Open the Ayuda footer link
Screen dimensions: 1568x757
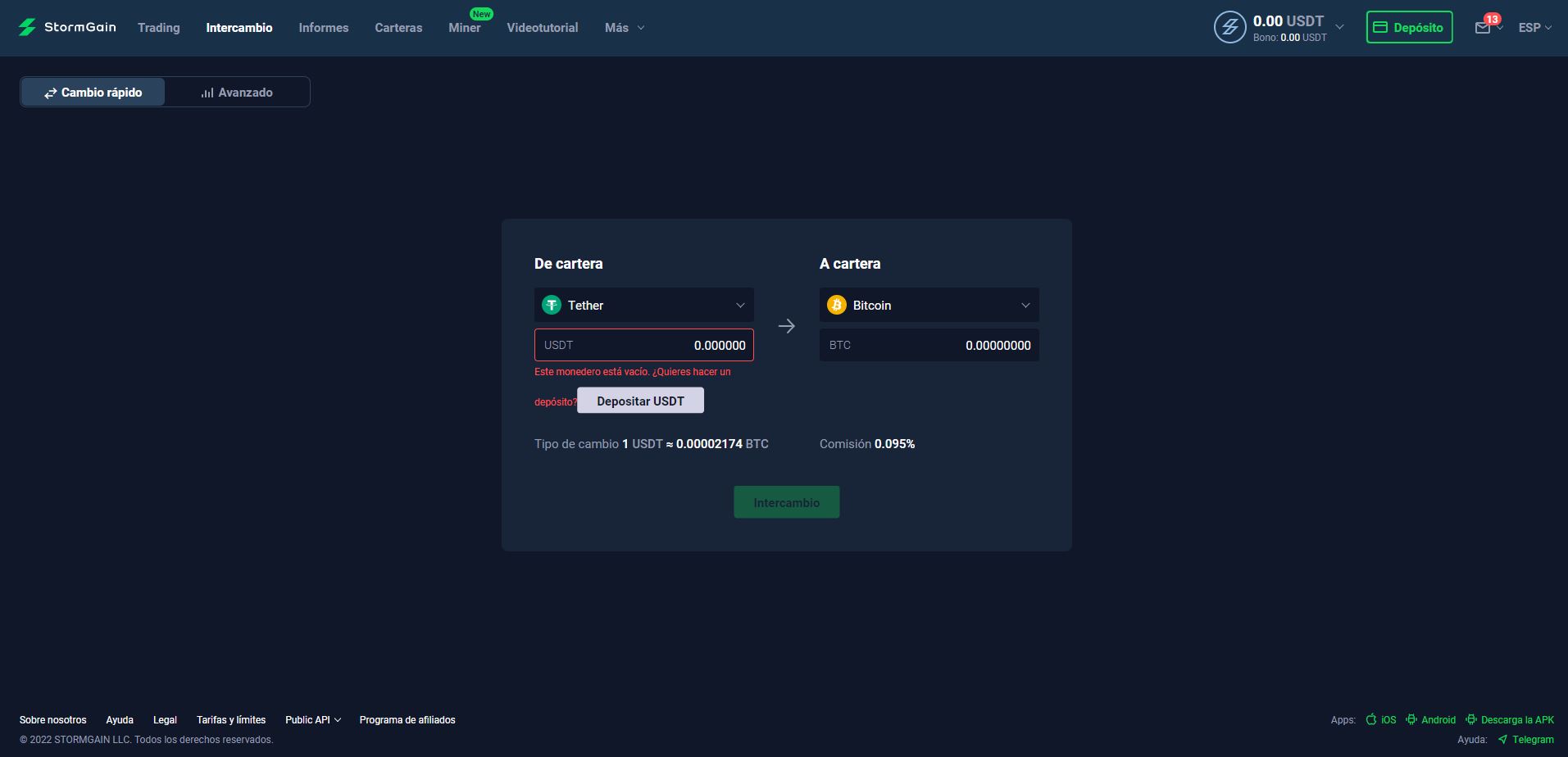(120, 719)
